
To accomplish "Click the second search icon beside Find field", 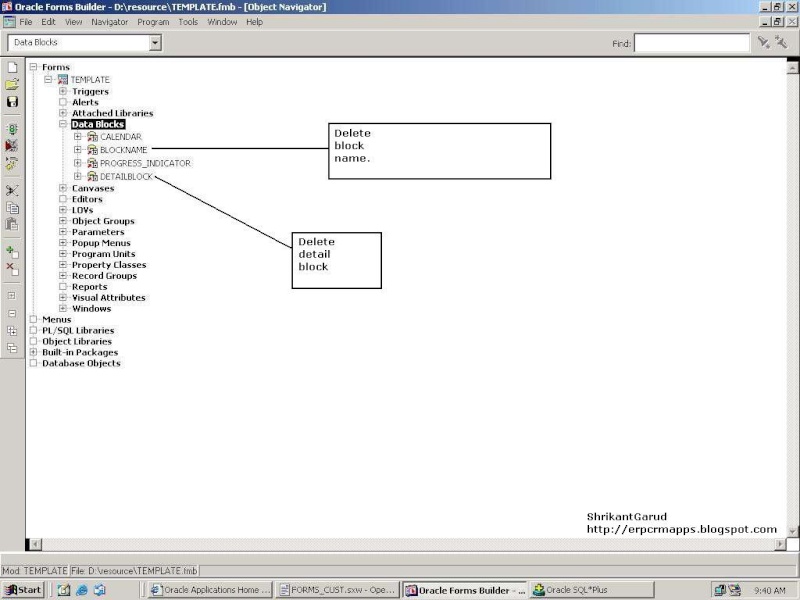I will (781, 42).
